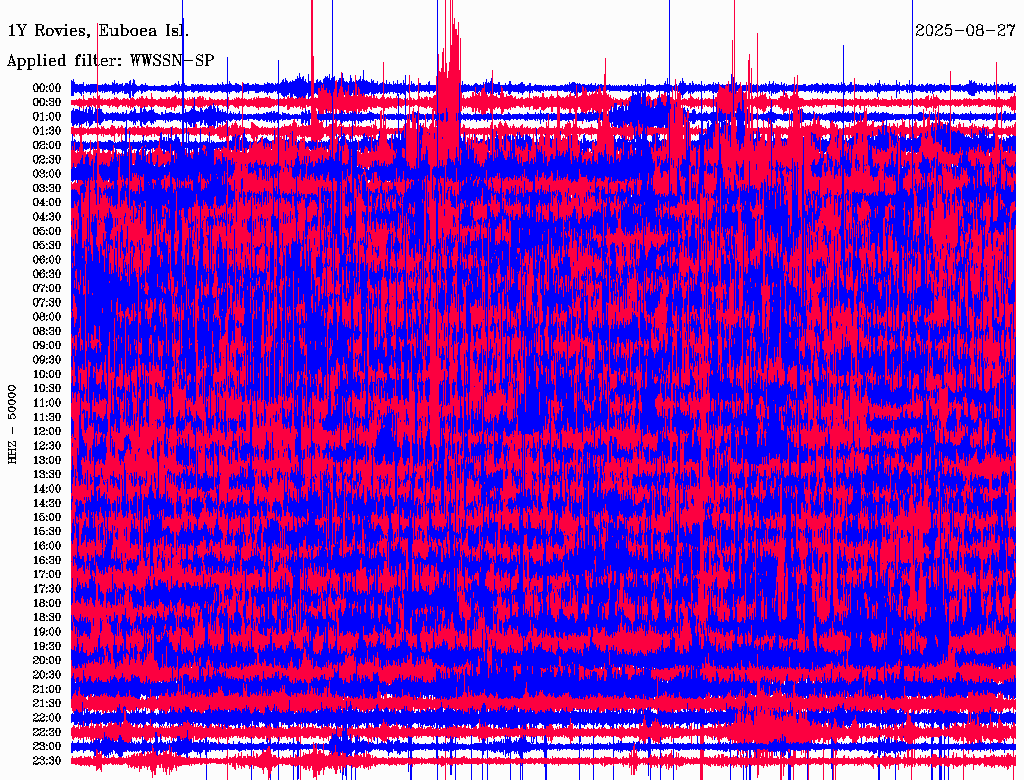Select the 10:30 time label
This screenshot has width=1024, height=780.
click(x=47, y=388)
